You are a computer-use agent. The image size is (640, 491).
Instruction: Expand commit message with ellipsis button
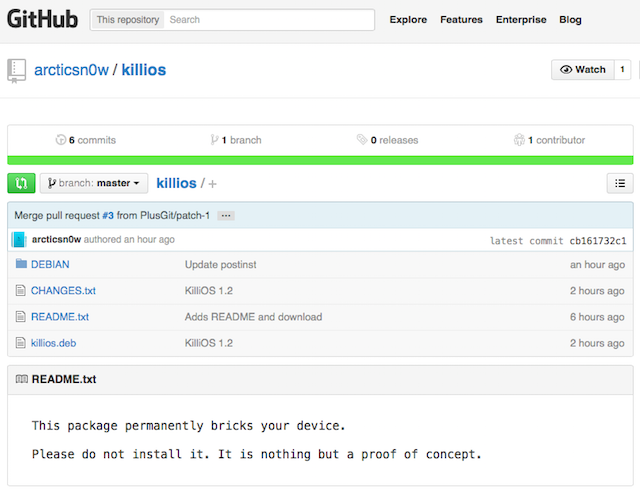tap(226, 216)
